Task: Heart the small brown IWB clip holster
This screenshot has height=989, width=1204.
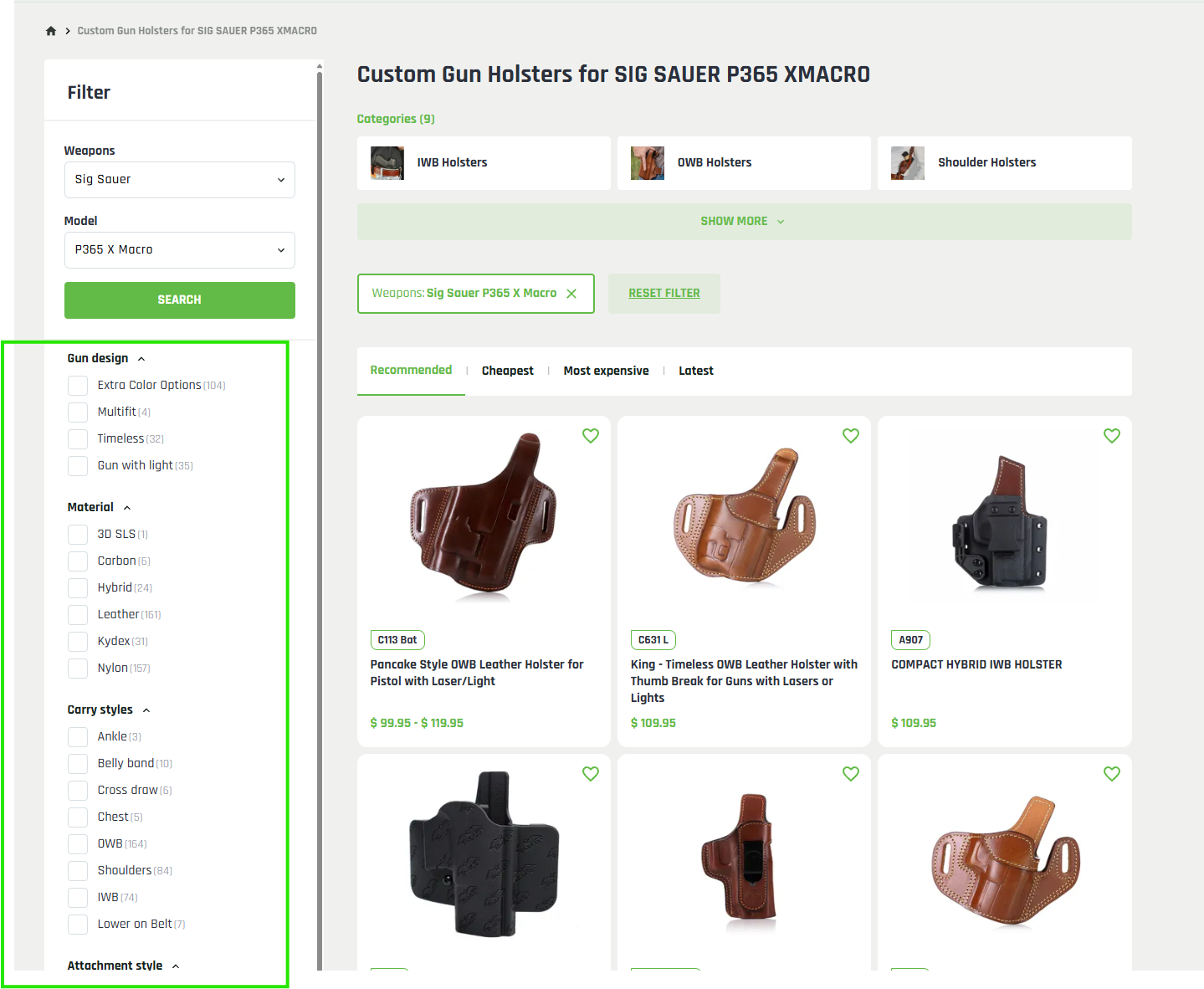Action: pyautogui.click(x=851, y=774)
